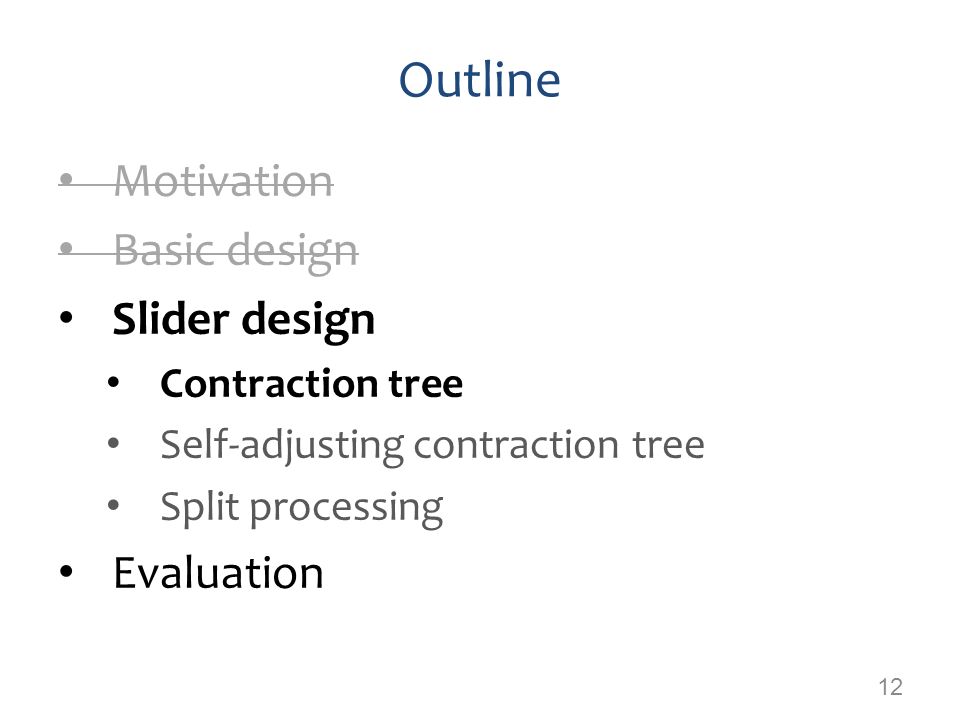Screen dimensions: 960x720
Task: Click the Self-adjusting contraction tree line
Action: click(432, 445)
